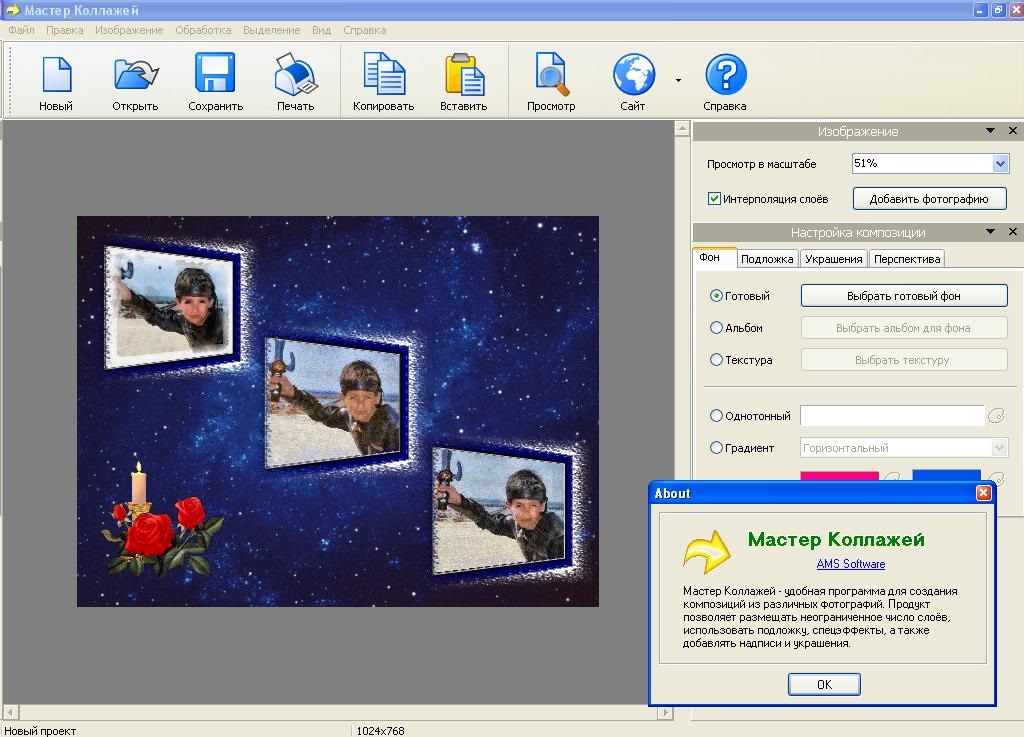Open the Обработка menu
This screenshot has width=1024, height=737.
pos(203,30)
